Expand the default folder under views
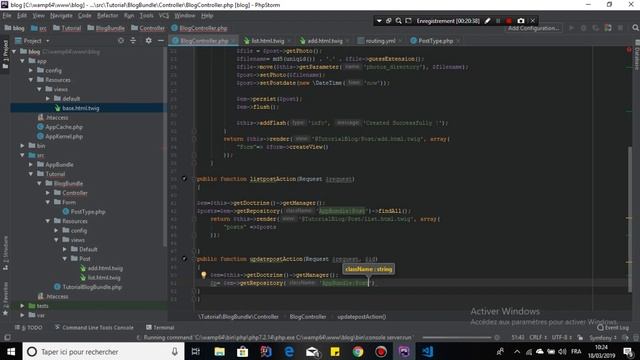 coord(48,99)
